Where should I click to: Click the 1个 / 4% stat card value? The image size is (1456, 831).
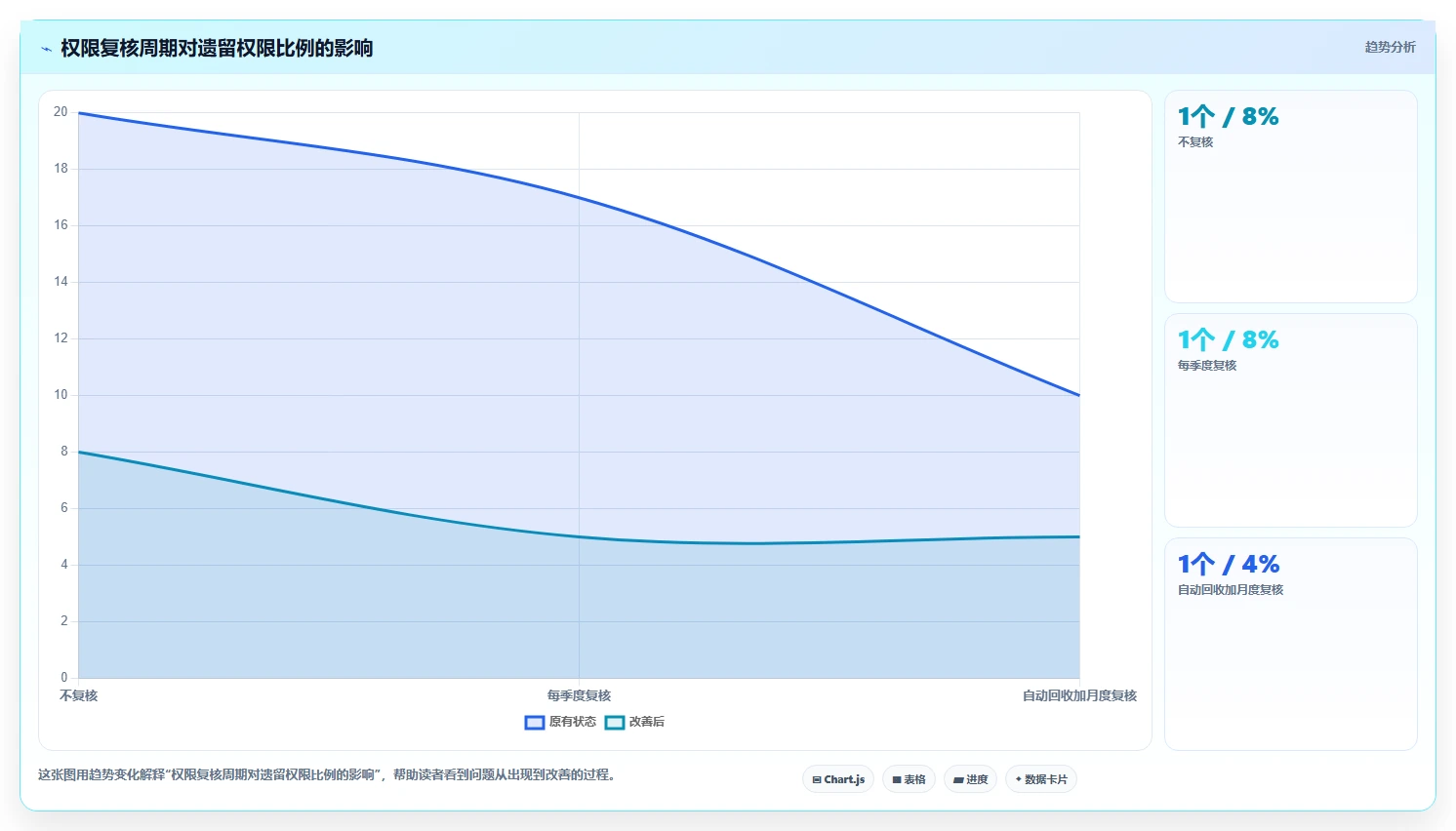[1228, 565]
